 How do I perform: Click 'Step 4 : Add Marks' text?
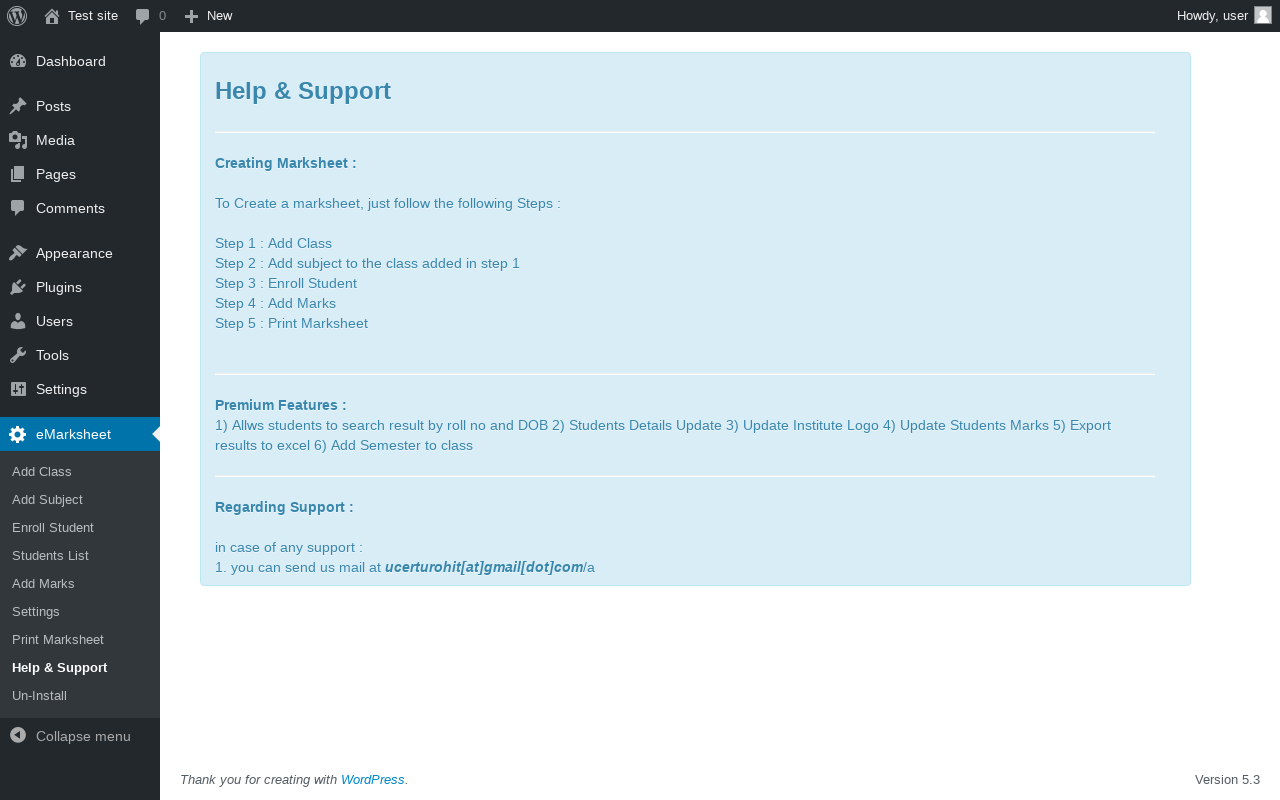(275, 303)
